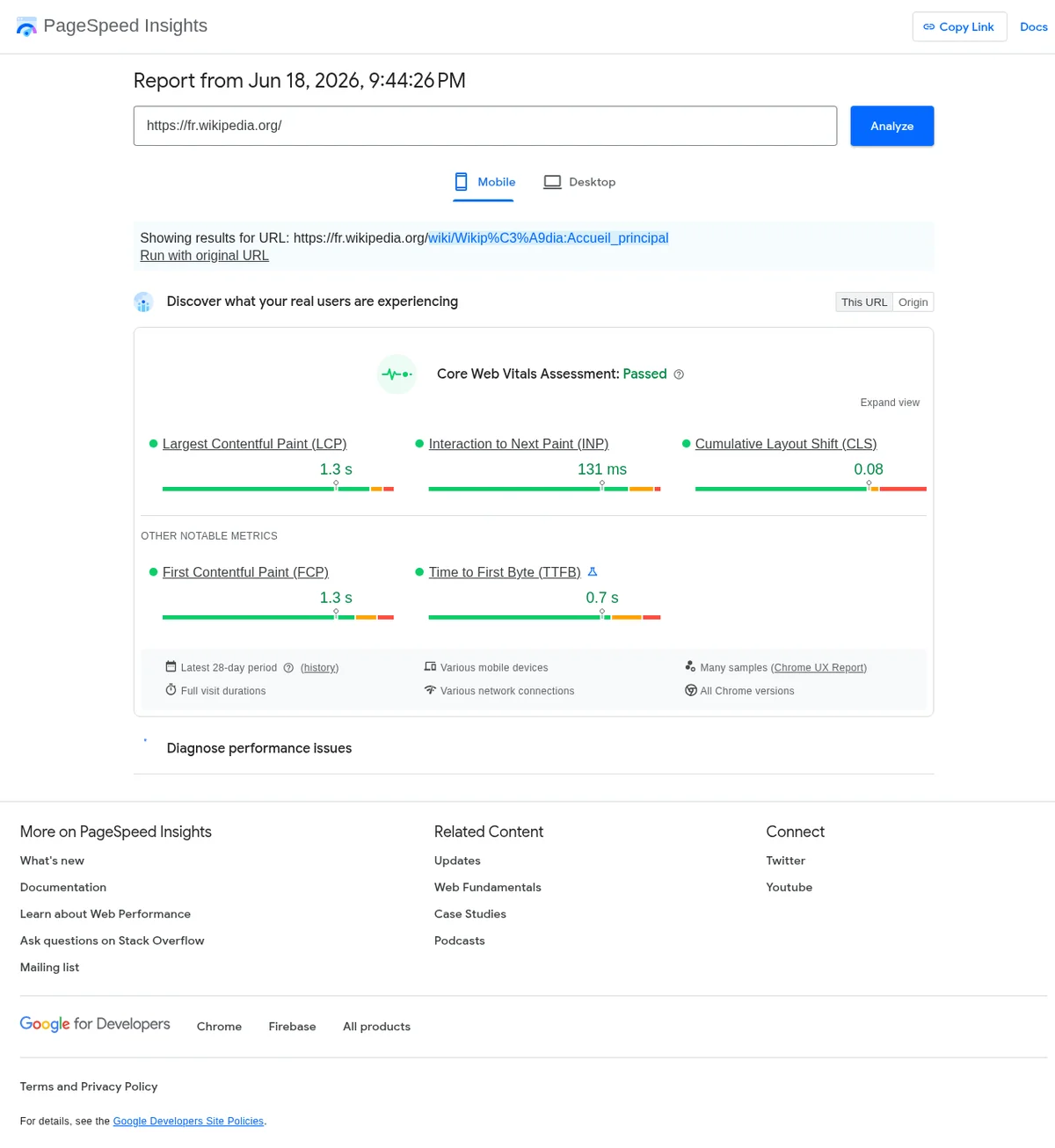Click the 0.08 CLS value
The width and height of the screenshot is (1055, 1148).
tap(869, 469)
